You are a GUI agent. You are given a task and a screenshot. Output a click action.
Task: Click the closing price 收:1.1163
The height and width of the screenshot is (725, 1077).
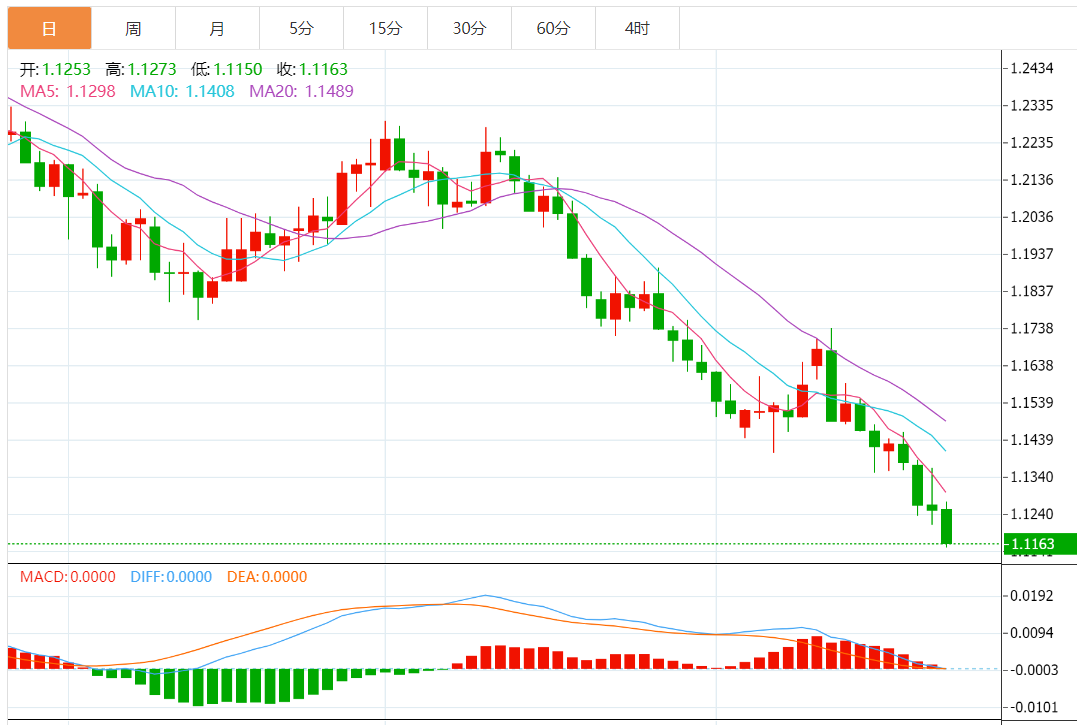(x=313, y=69)
